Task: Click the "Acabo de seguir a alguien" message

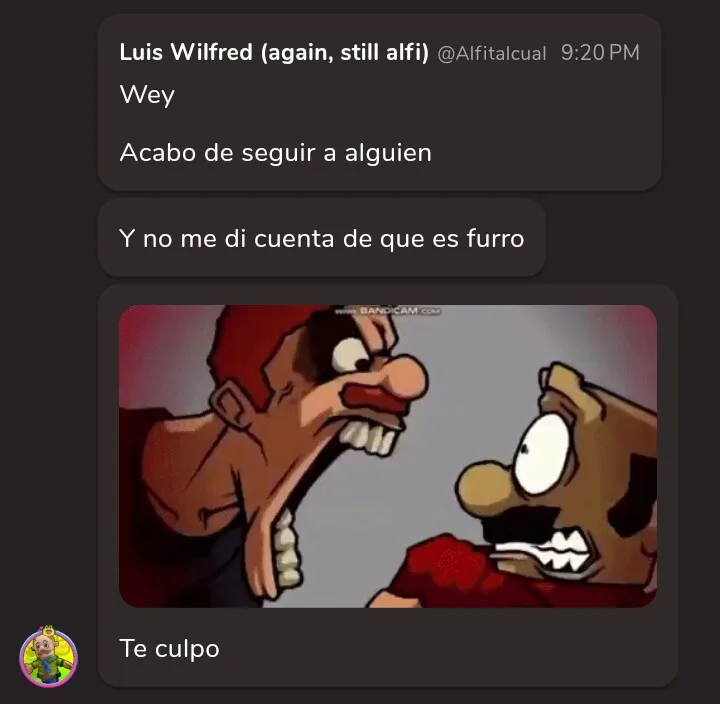Action: [x=276, y=153]
